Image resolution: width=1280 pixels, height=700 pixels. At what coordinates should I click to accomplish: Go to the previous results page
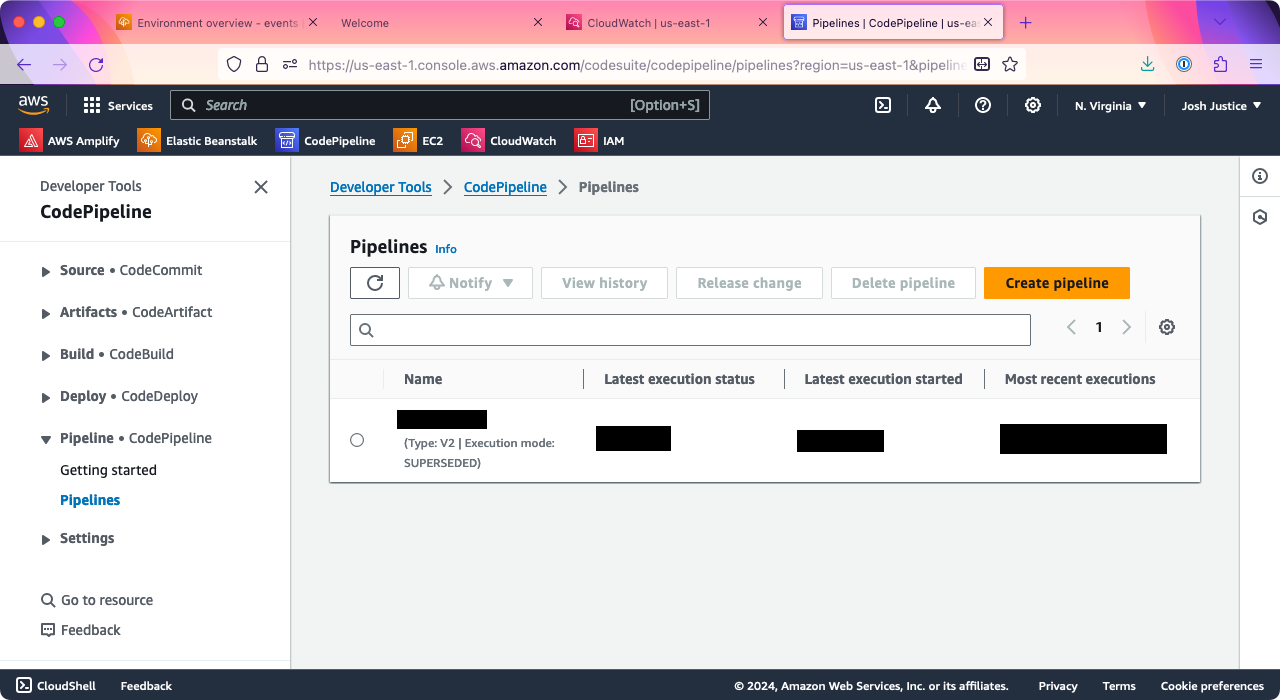tap(1071, 327)
